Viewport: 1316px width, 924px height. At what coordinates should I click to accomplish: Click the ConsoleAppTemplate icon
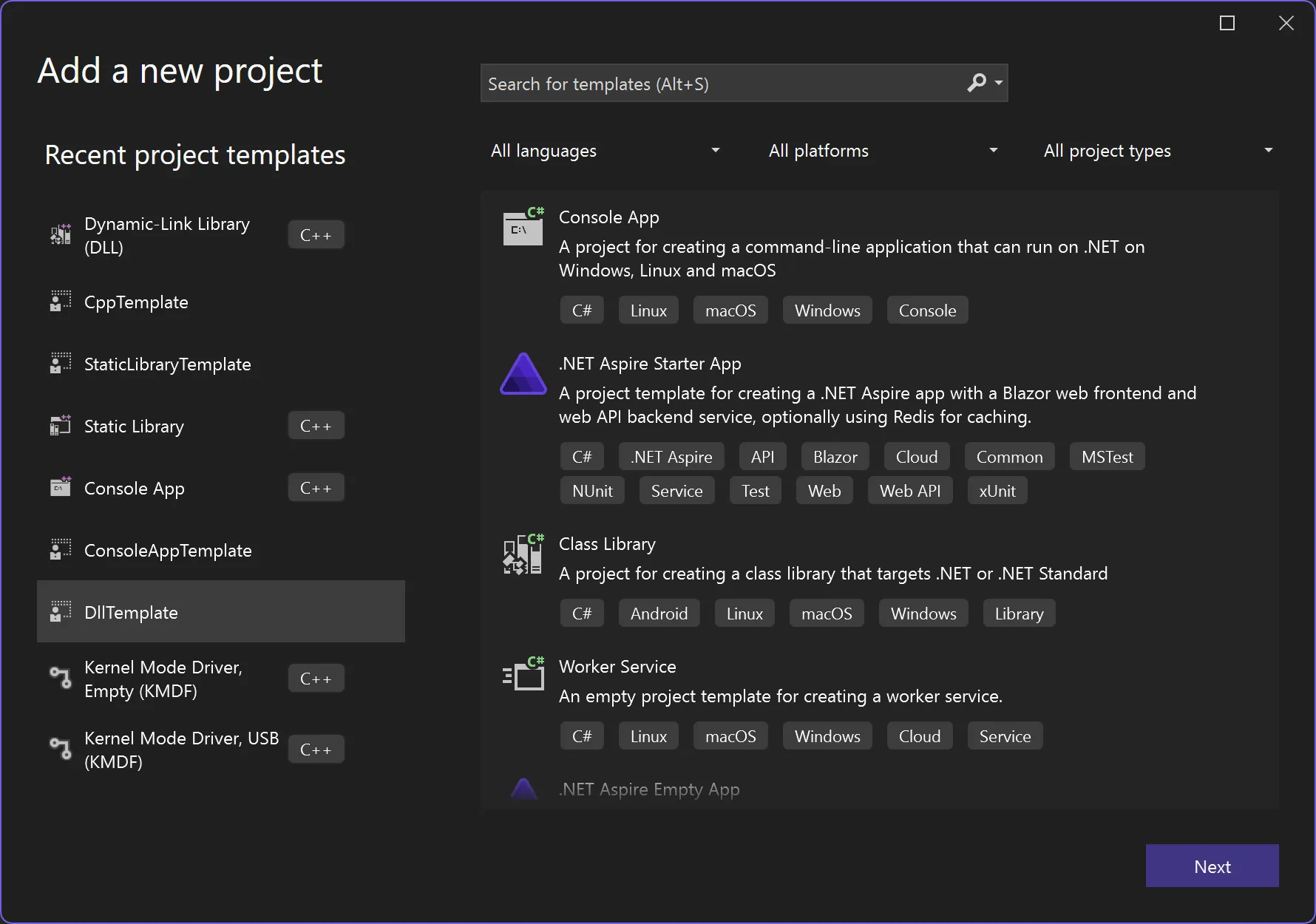tap(61, 550)
